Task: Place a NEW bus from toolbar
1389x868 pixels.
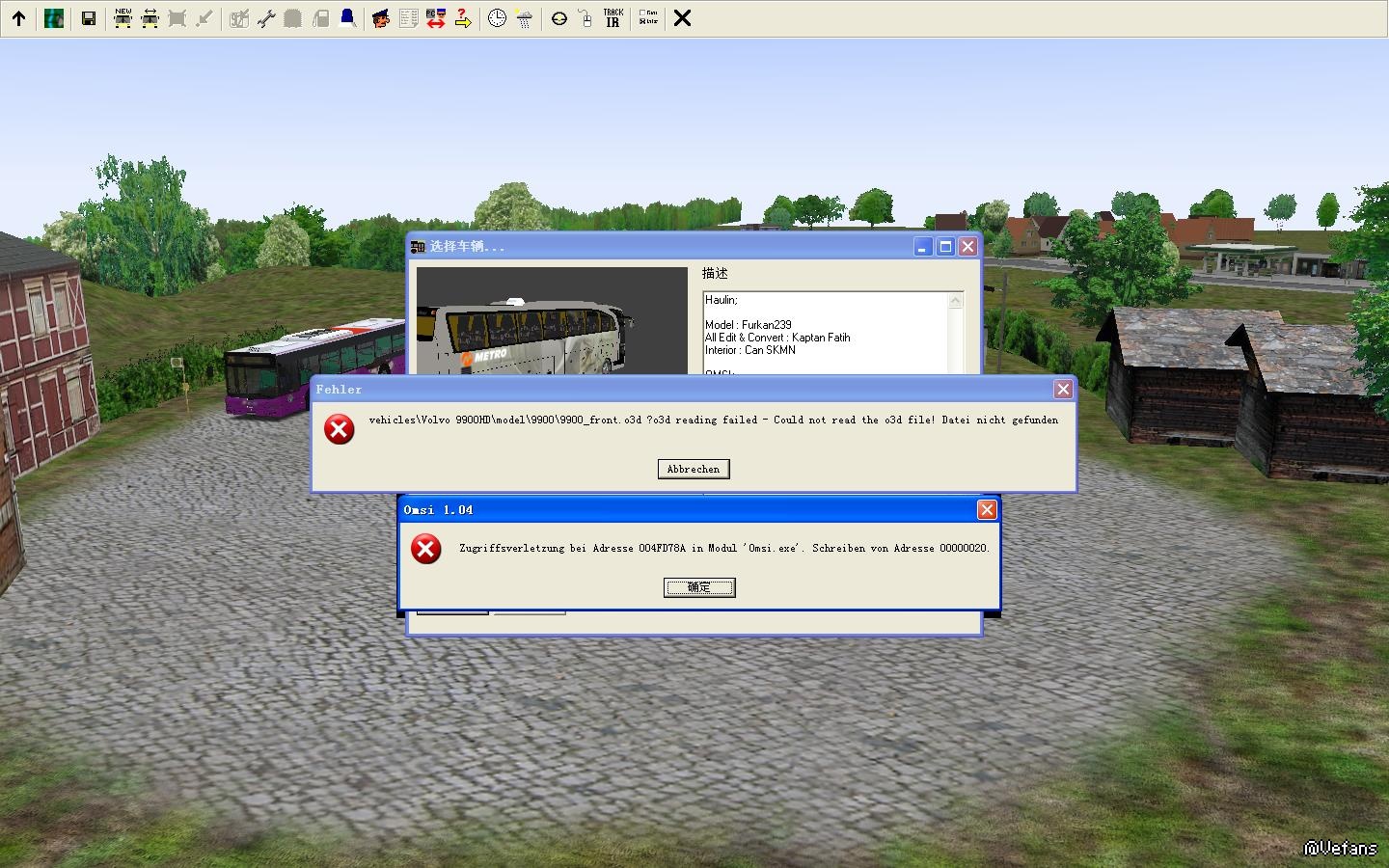Action: coord(123,18)
